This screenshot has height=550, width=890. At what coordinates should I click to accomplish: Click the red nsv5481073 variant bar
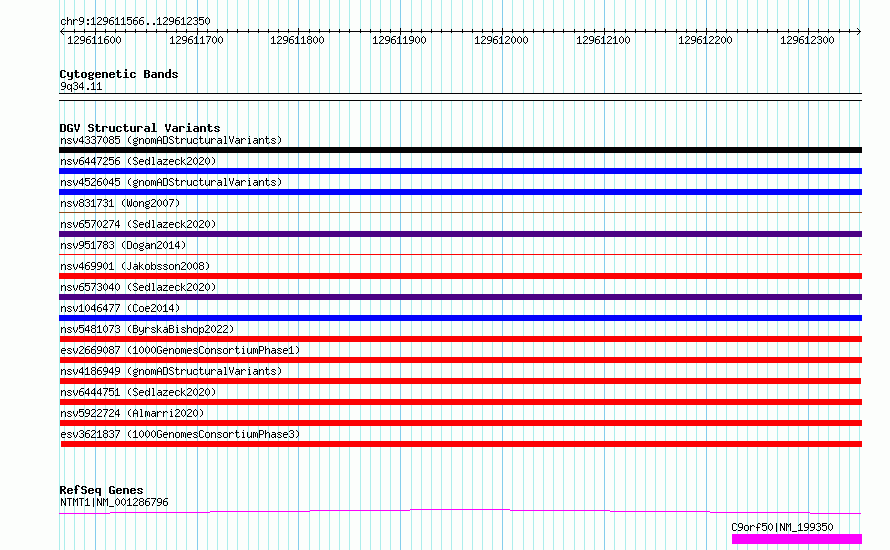[x=460, y=339]
